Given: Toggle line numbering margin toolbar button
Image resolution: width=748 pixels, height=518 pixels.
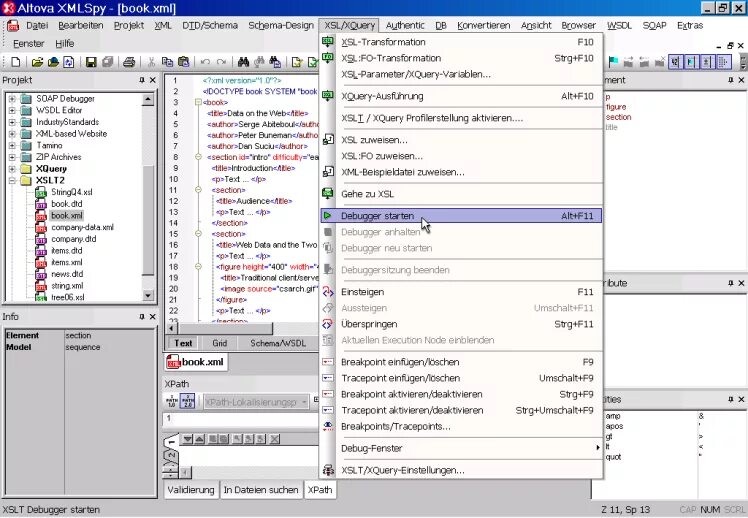Looking at the screenshot, I should coord(675,62).
